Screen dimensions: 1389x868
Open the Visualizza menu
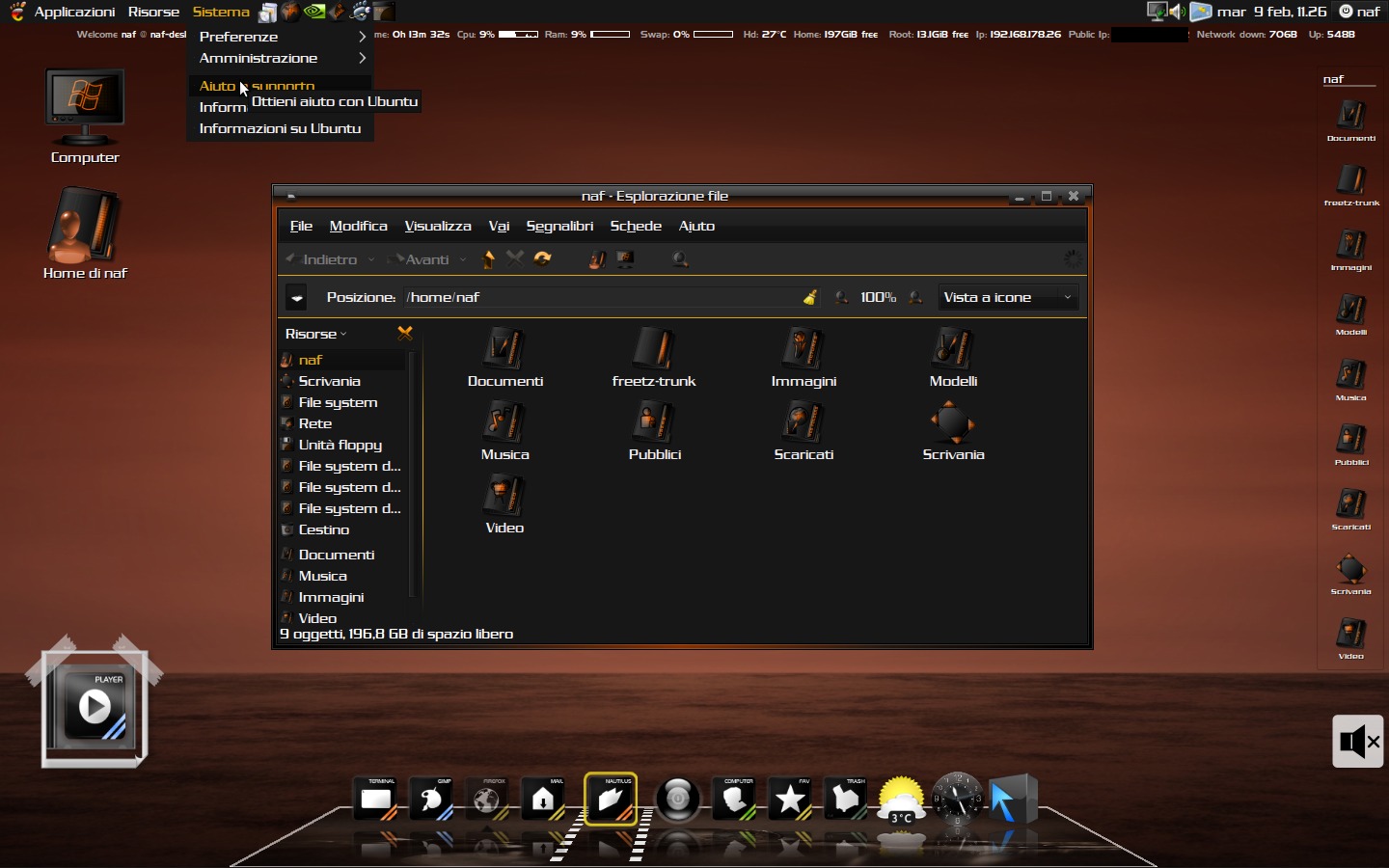click(438, 226)
